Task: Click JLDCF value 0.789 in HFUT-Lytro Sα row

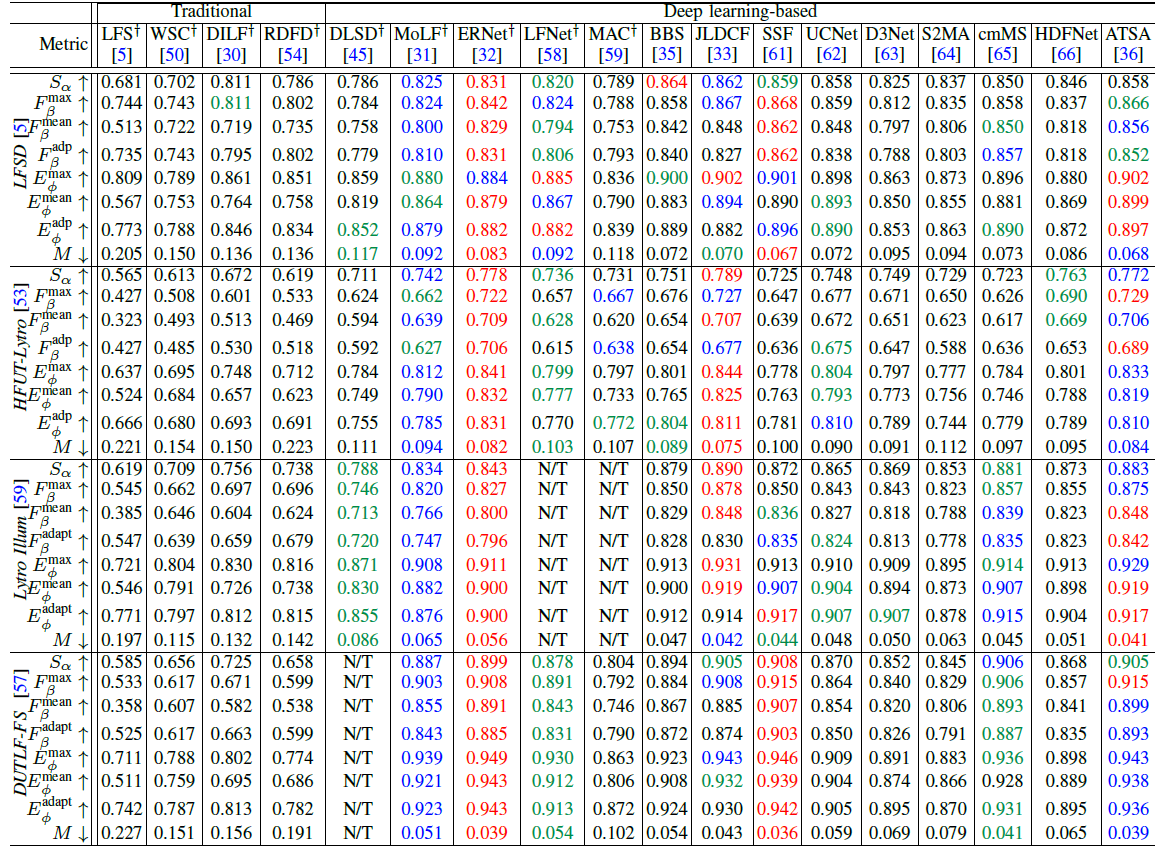Action: click(722, 275)
